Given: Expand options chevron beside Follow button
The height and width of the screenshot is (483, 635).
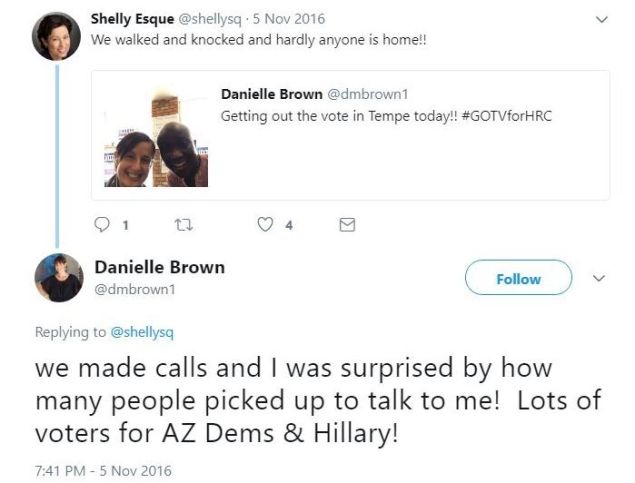Looking at the screenshot, I should [599, 278].
